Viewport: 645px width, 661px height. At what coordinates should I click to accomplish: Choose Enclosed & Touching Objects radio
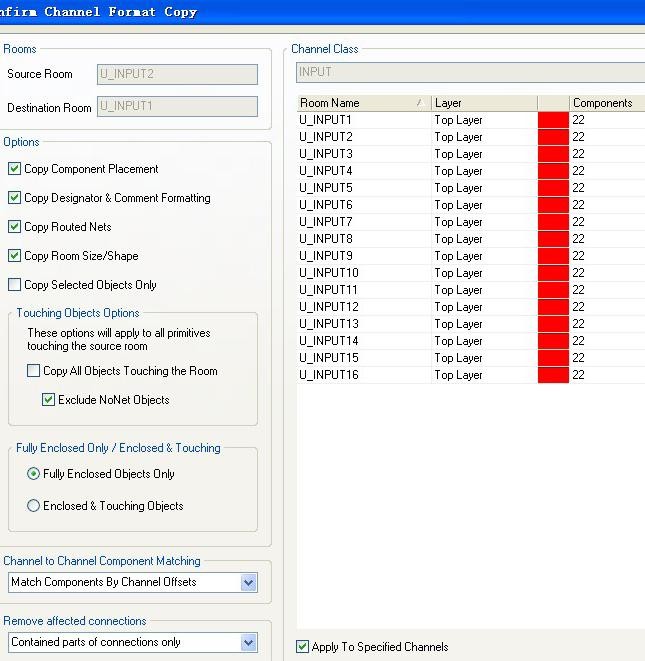tap(34, 506)
